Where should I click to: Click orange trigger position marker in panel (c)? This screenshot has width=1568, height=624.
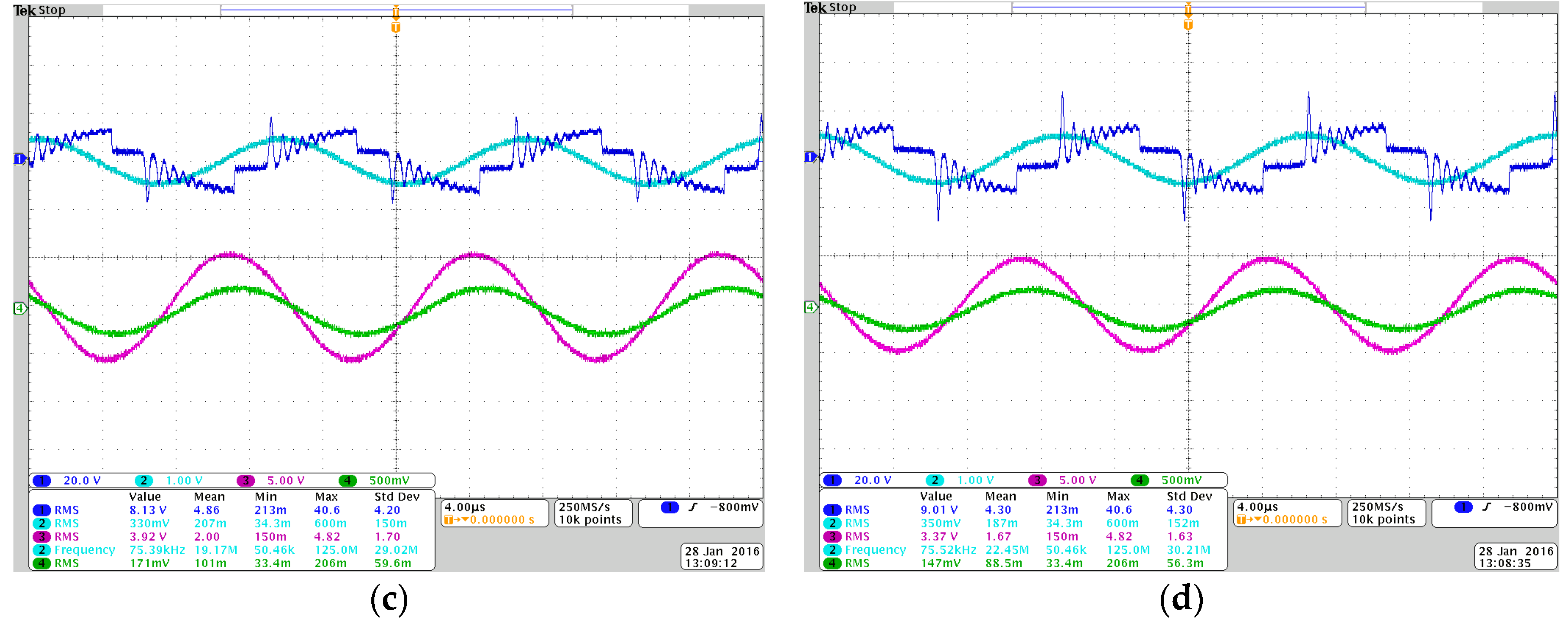[396, 27]
